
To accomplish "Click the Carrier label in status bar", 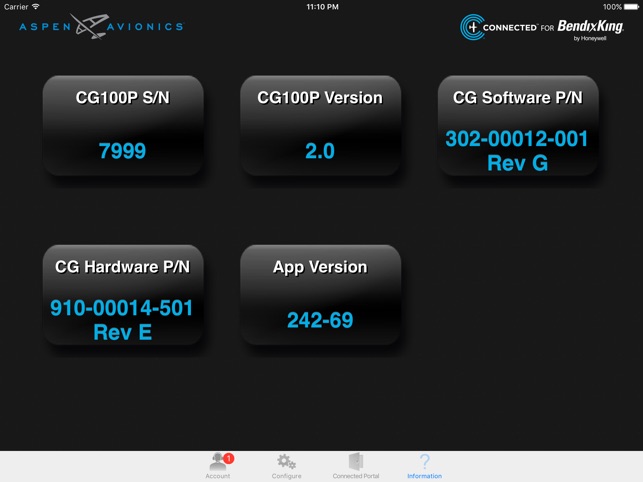I will coord(16,7).
